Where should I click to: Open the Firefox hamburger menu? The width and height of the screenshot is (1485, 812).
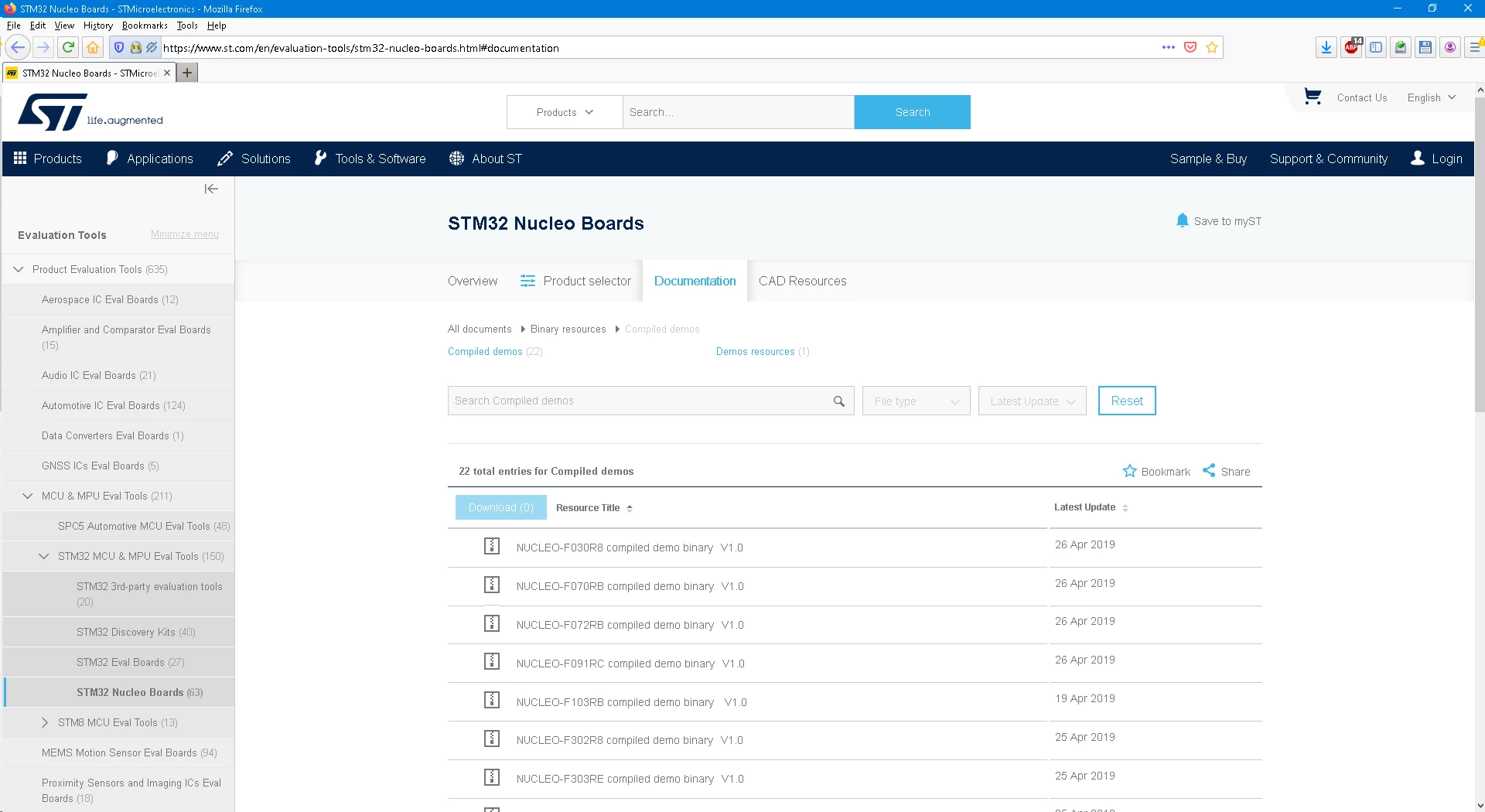click(1475, 47)
